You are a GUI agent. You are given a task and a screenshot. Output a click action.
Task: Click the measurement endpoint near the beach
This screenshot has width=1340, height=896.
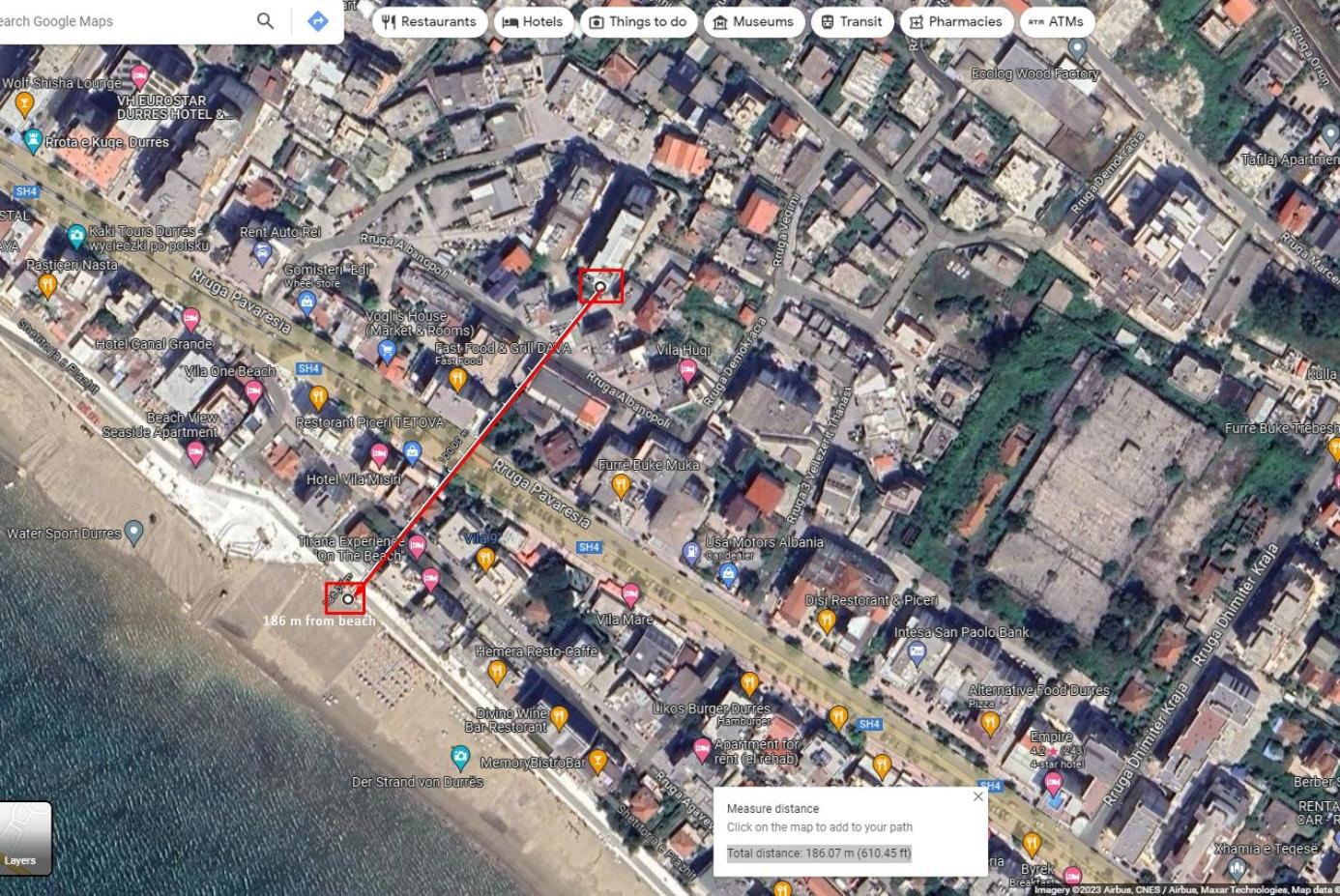(x=347, y=599)
